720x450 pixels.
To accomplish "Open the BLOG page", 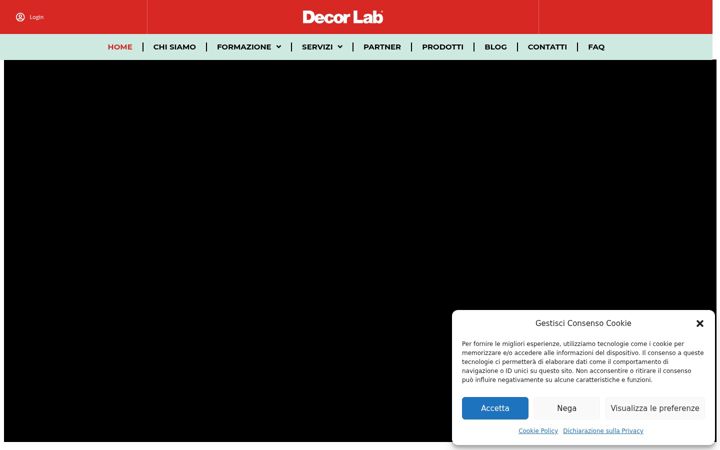I will [x=495, y=47].
